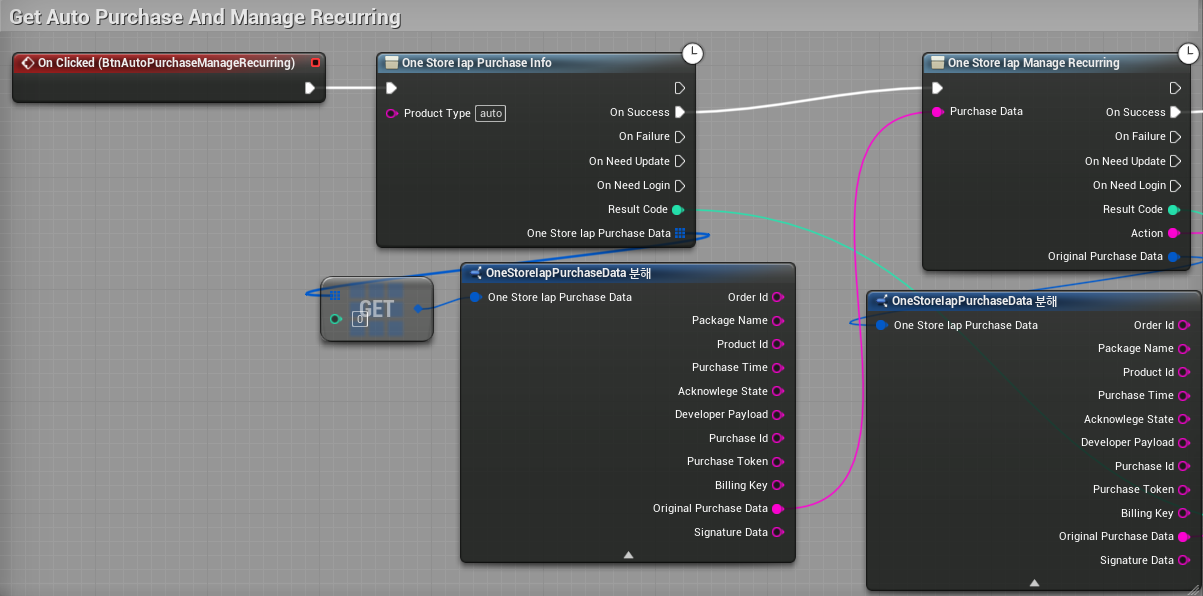
Task: Click the Action output pin on Manage Recurring
Action: (x=1174, y=233)
